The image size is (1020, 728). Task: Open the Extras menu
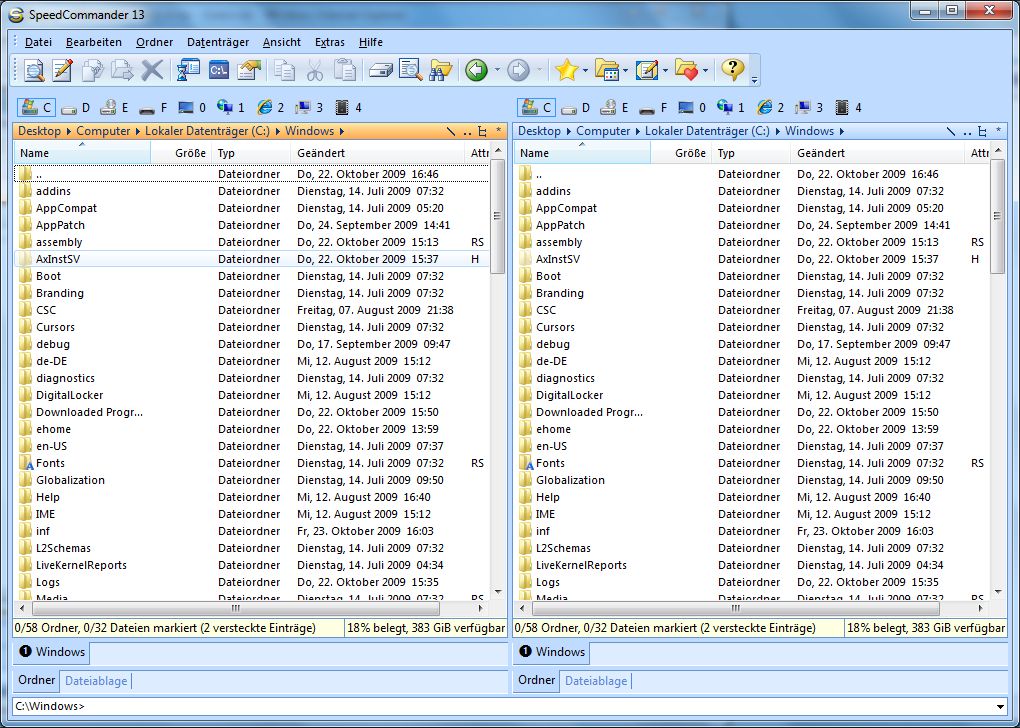coord(331,42)
